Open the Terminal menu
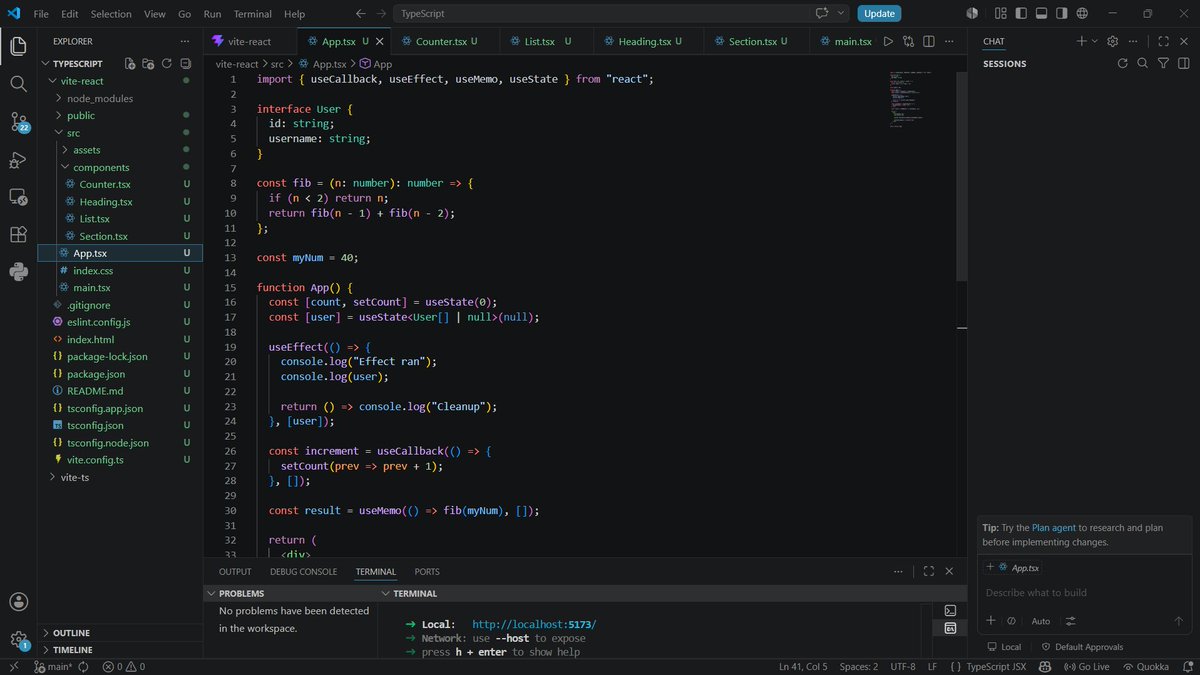1200x675 pixels. click(x=252, y=14)
